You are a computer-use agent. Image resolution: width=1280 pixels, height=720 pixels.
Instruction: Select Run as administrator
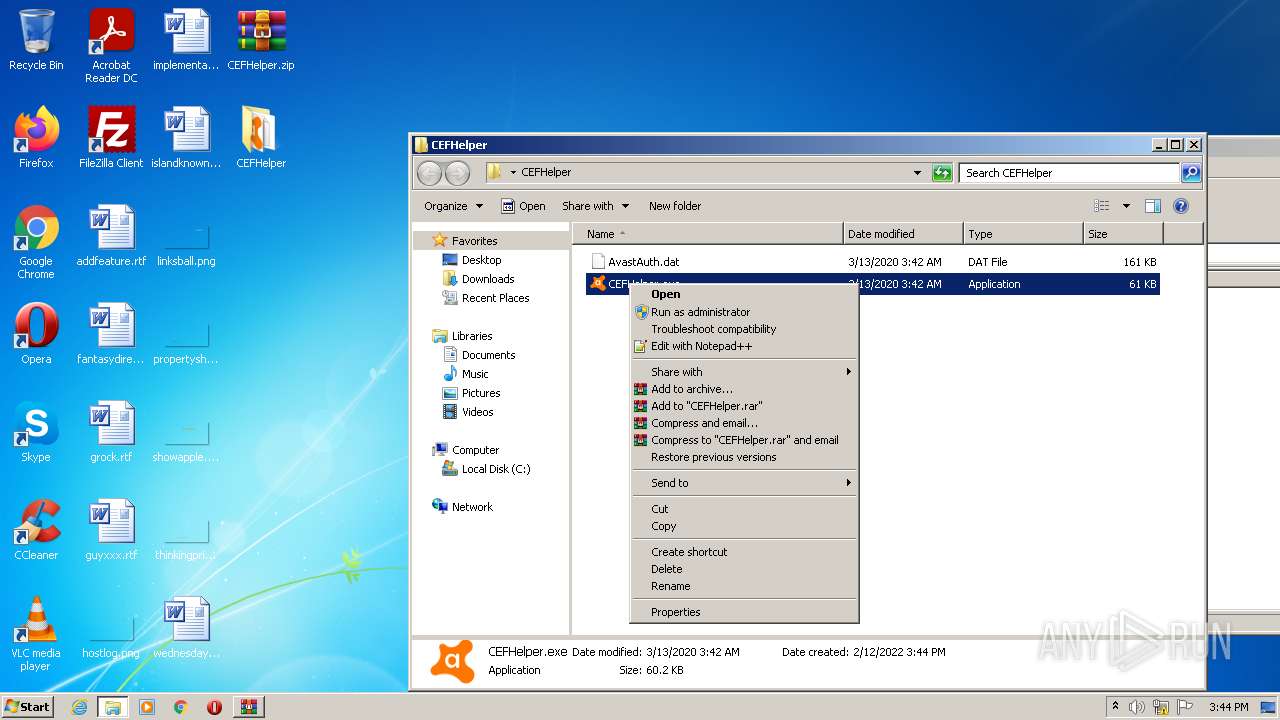[x=744, y=312]
